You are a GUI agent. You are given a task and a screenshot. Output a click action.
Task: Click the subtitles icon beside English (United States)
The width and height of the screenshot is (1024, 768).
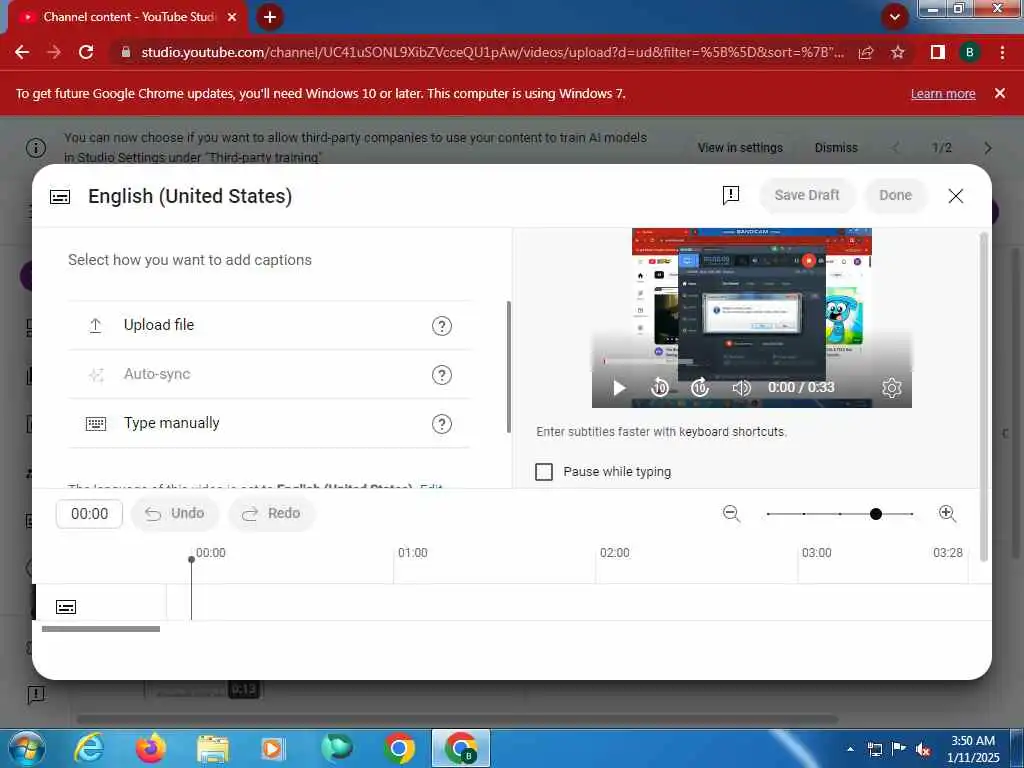(60, 197)
